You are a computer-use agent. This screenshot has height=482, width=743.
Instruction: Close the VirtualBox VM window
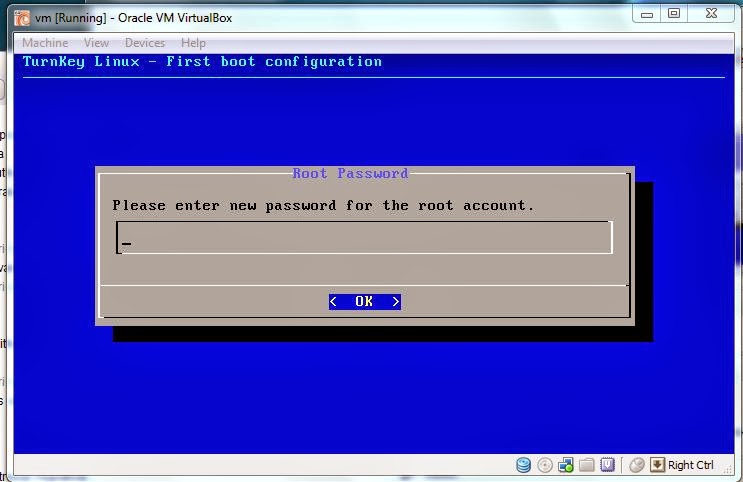click(x=711, y=14)
